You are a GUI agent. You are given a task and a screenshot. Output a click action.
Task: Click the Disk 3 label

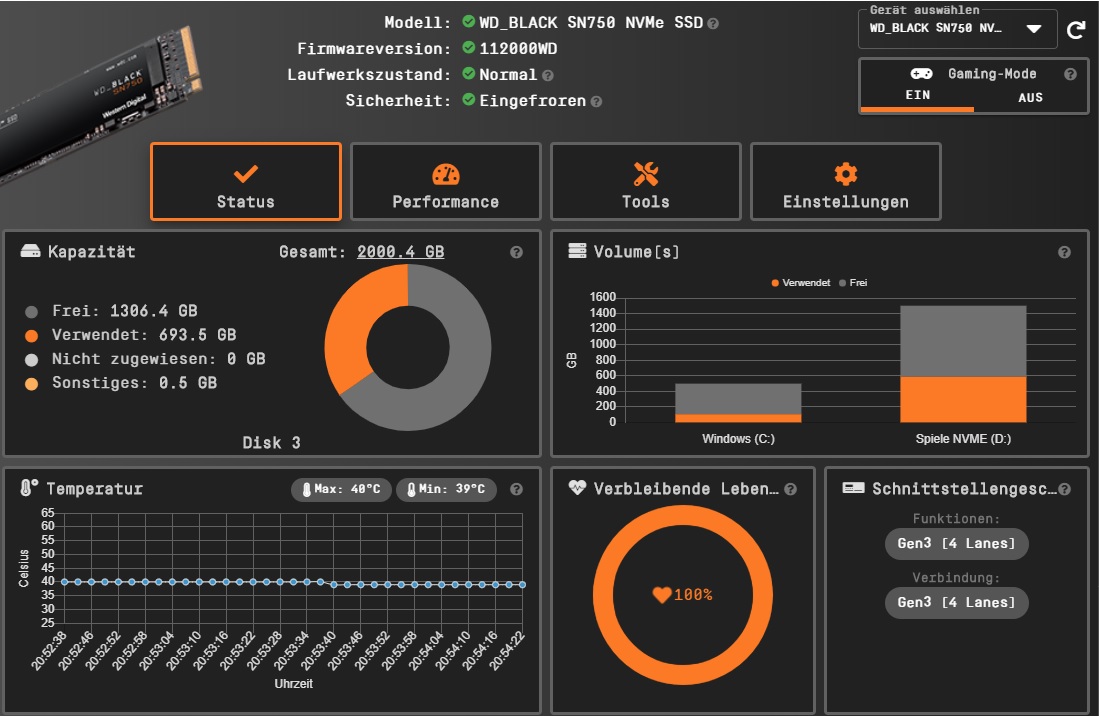point(271,443)
